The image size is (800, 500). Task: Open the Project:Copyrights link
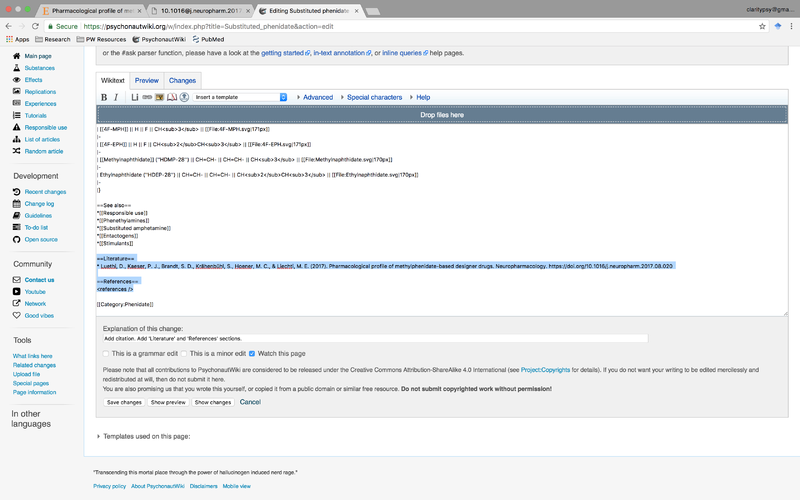pyautogui.click(x=545, y=370)
